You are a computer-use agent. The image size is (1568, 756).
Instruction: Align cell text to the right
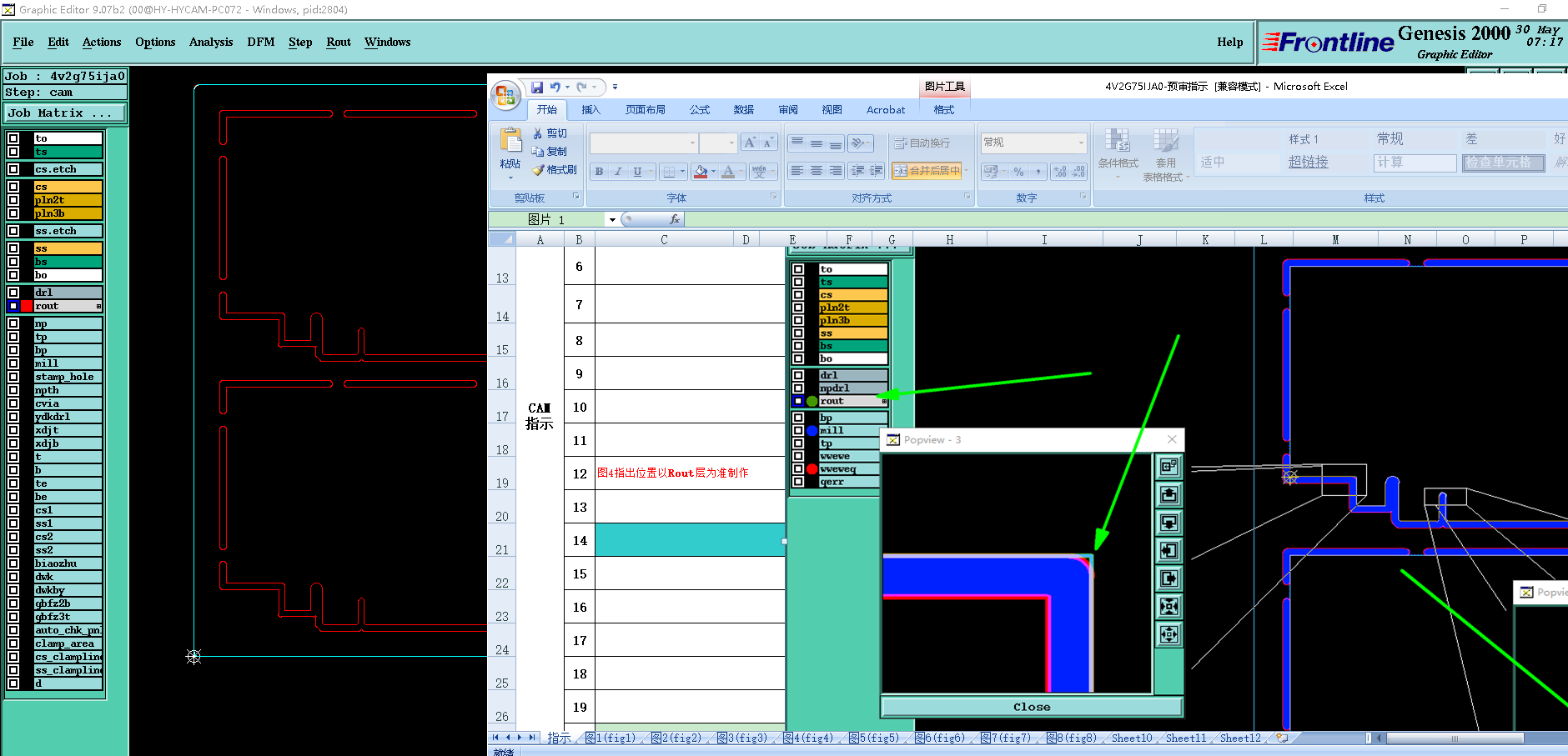pos(836,171)
